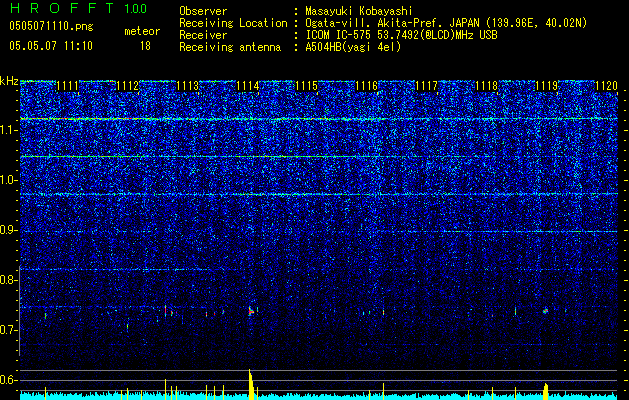Viewport: 629px width, 400px height.
Task: Click the meteor echo blob near 1119
Action: pyautogui.click(x=546, y=311)
